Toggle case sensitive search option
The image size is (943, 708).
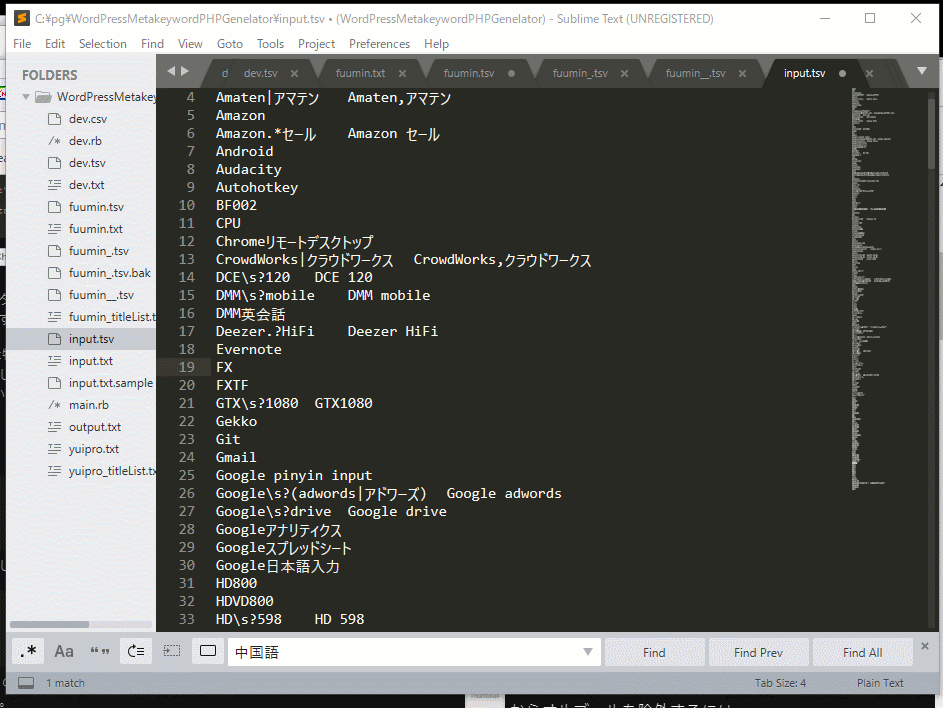(64, 652)
